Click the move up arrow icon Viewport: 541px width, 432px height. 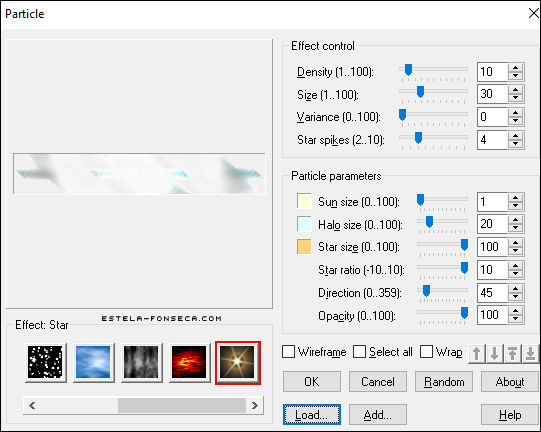[x=477, y=353]
